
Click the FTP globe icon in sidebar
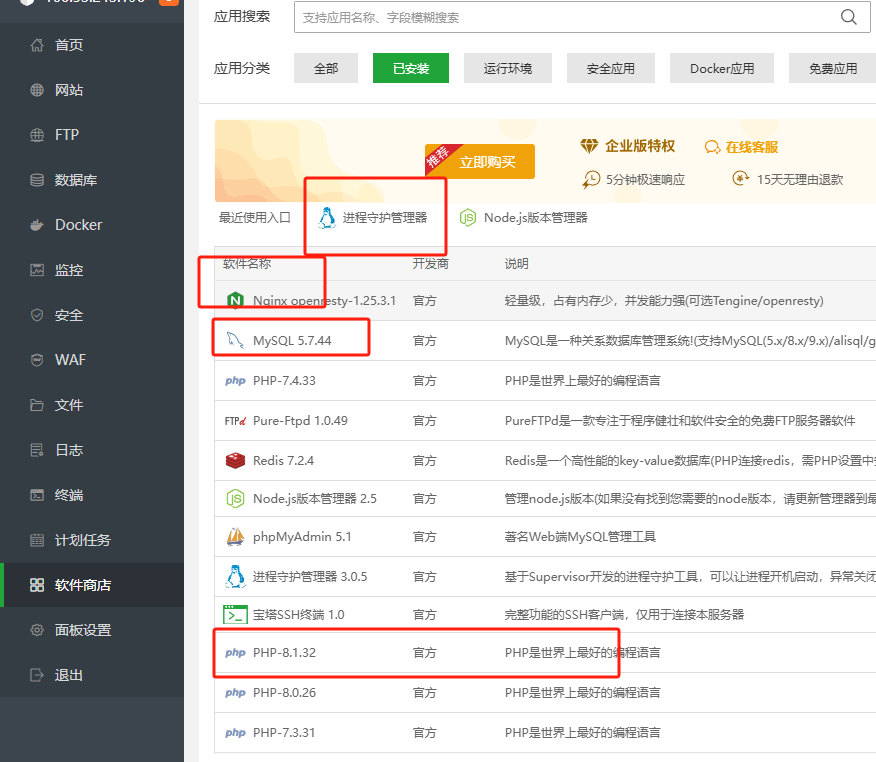pyautogui.click(x=37, y=135)
